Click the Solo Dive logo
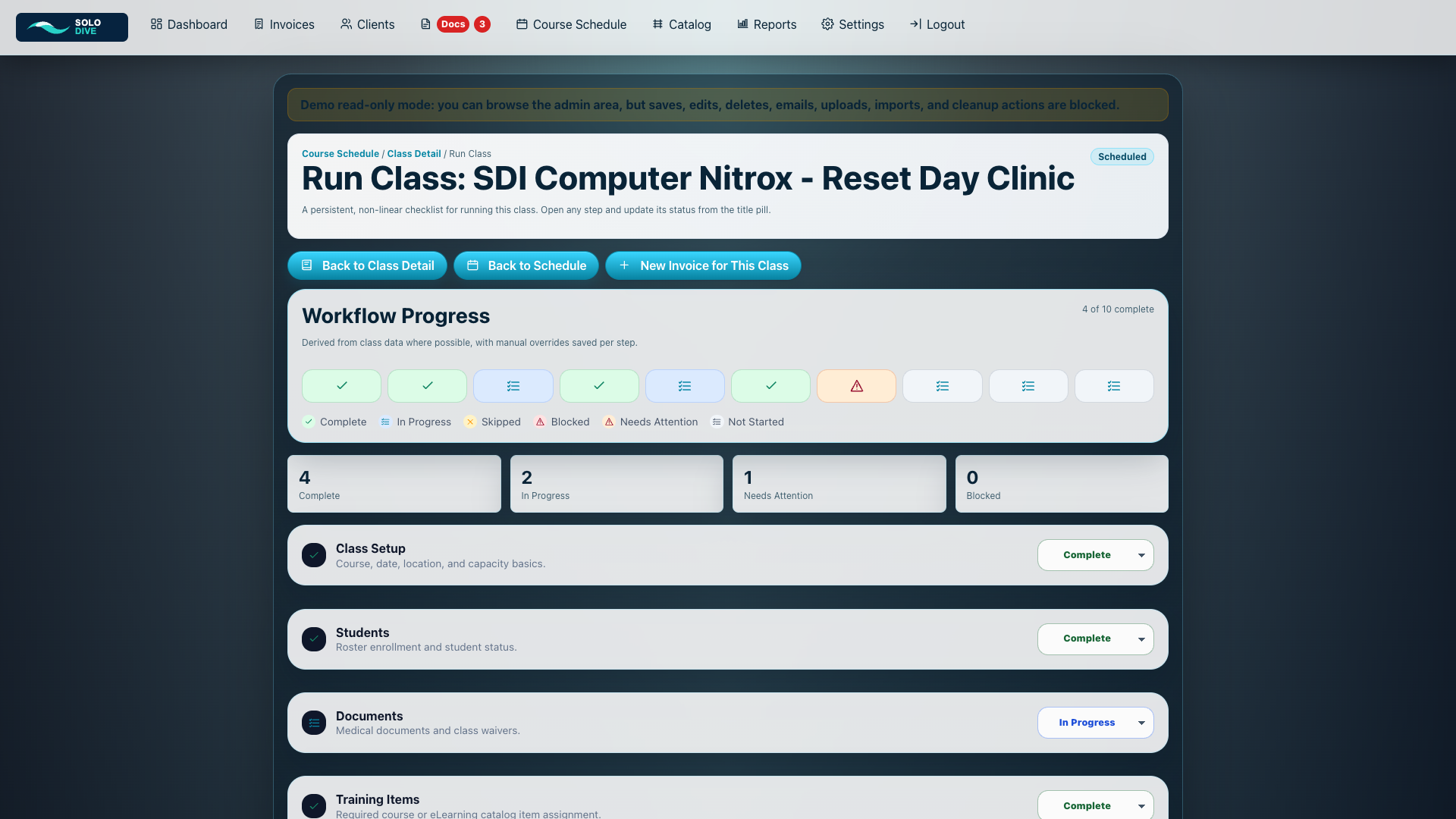 pos(72,27)
